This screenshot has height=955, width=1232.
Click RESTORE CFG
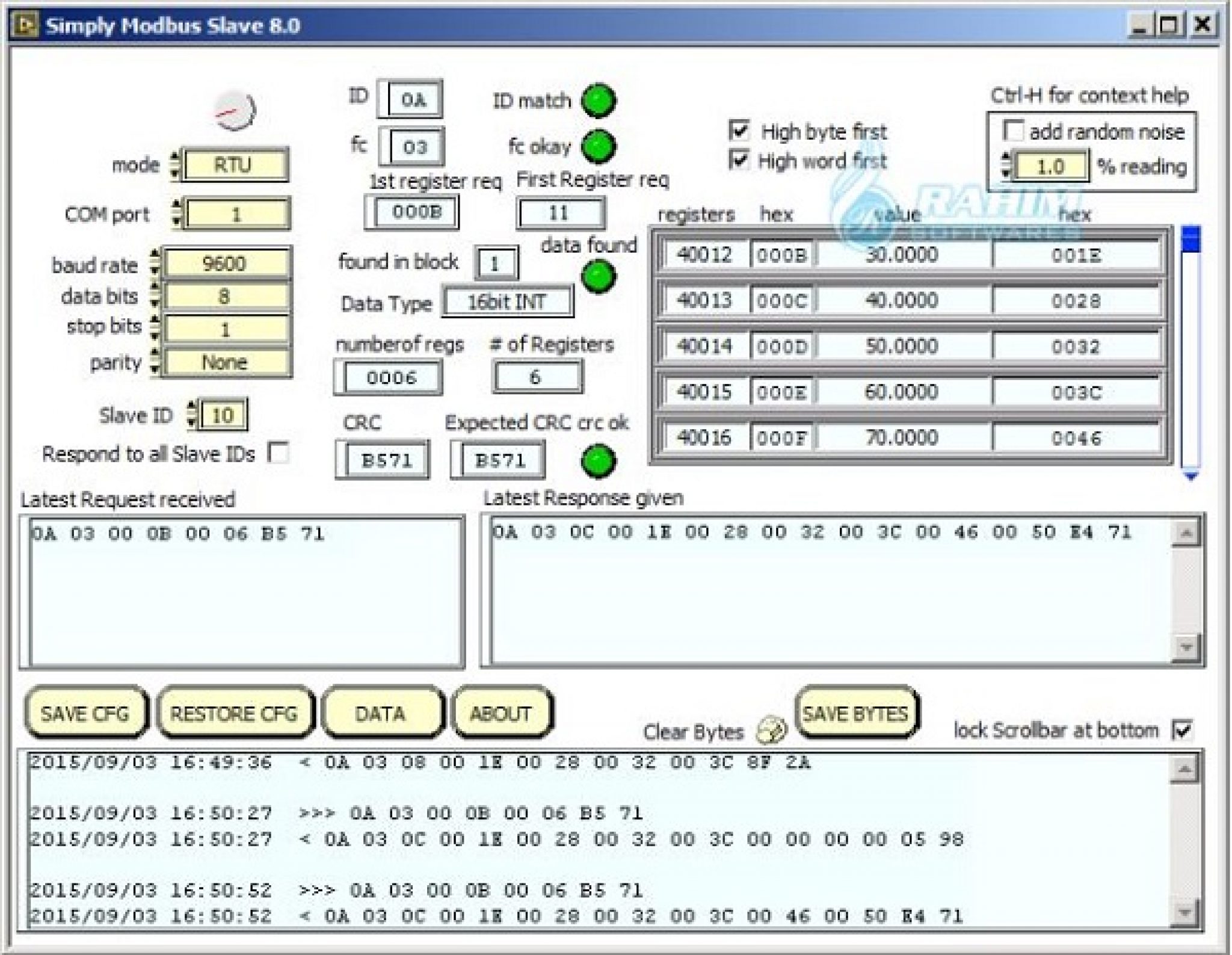[x=235, y=713]
